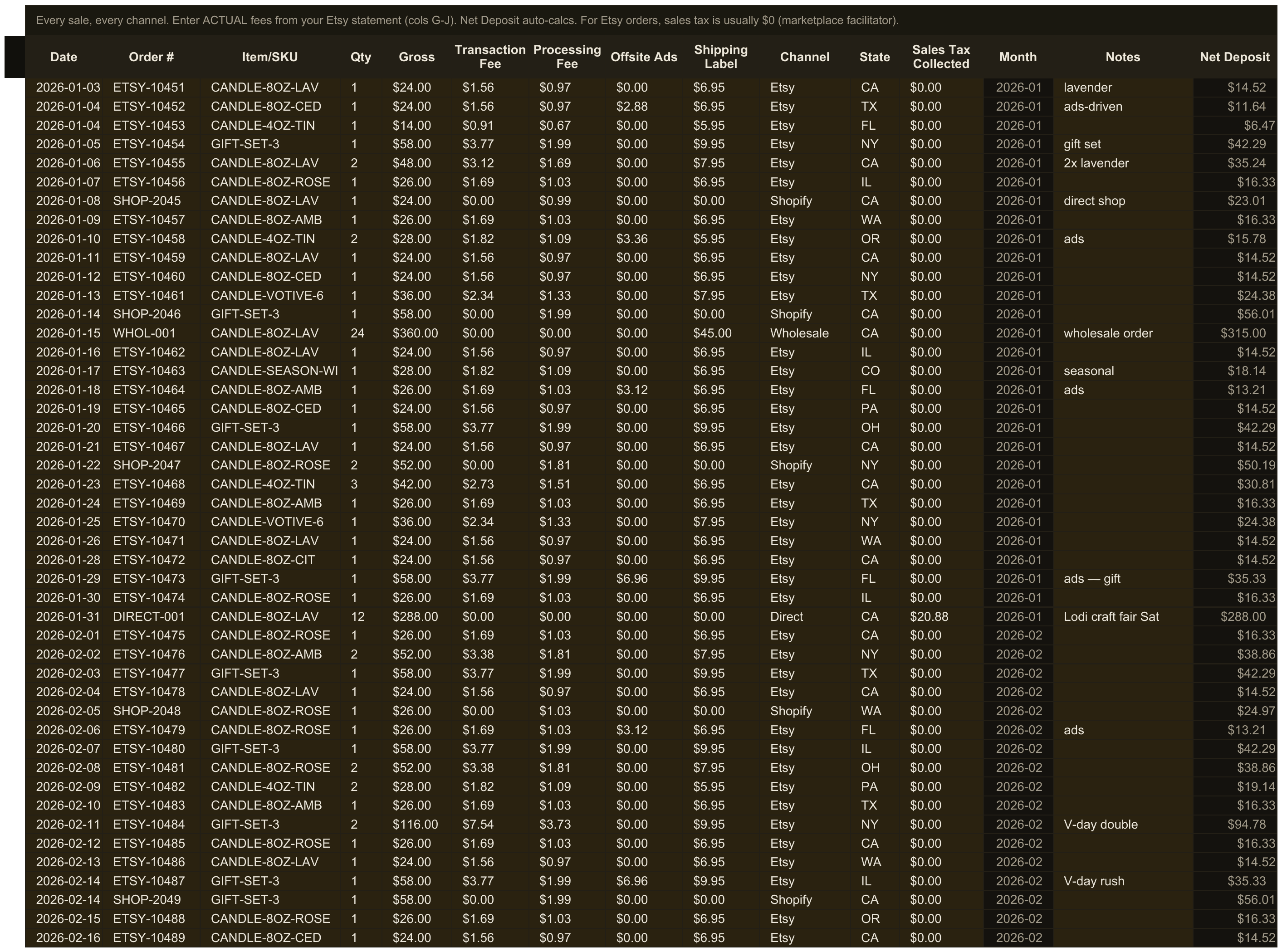Select the 'ads-driven' note cell
Image resolution: width=1282 pixels, height=952 pixels.
click(1123, 107)
